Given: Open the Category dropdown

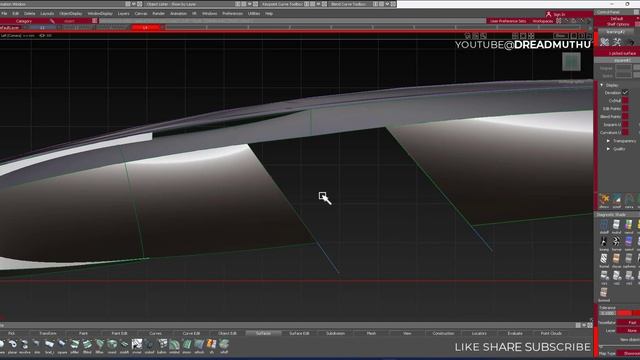Looking at the screenshot, I should pyautogui.click(x=24, y=21).
